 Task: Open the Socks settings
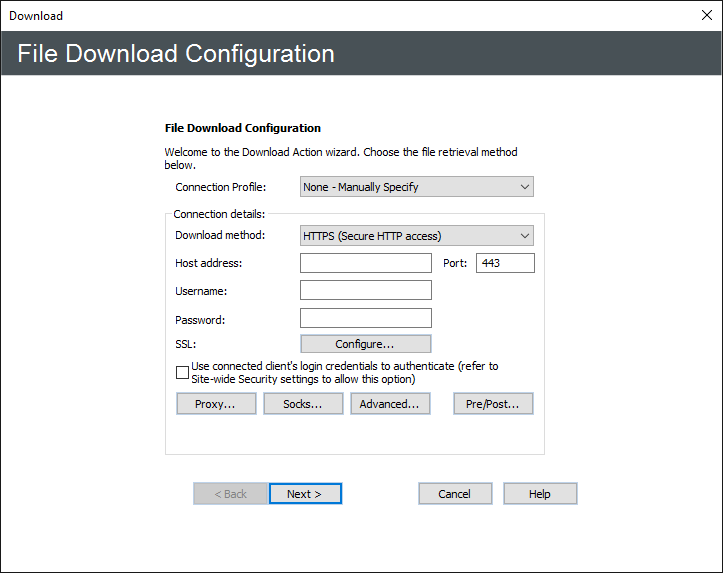303,404
